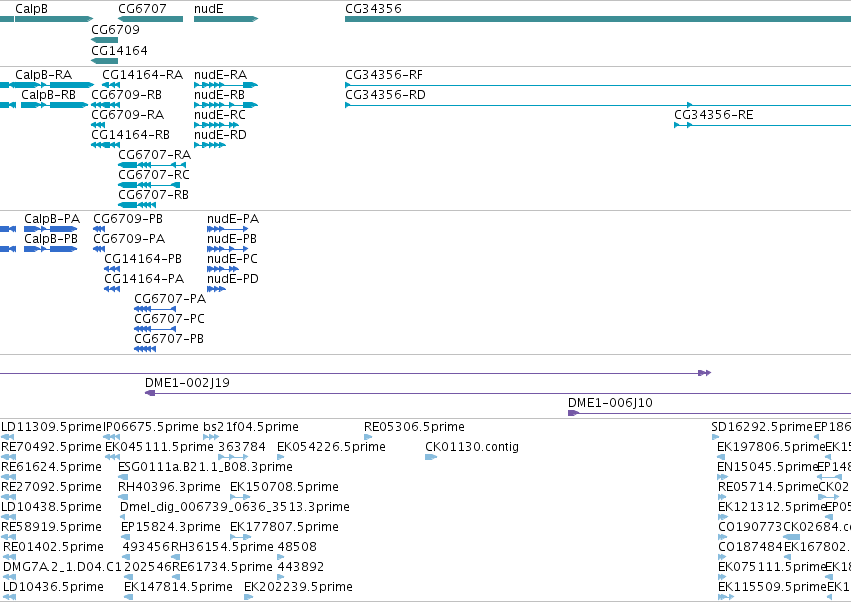
Task: Select transcript CG6709-RB
Action: point(106,105)
